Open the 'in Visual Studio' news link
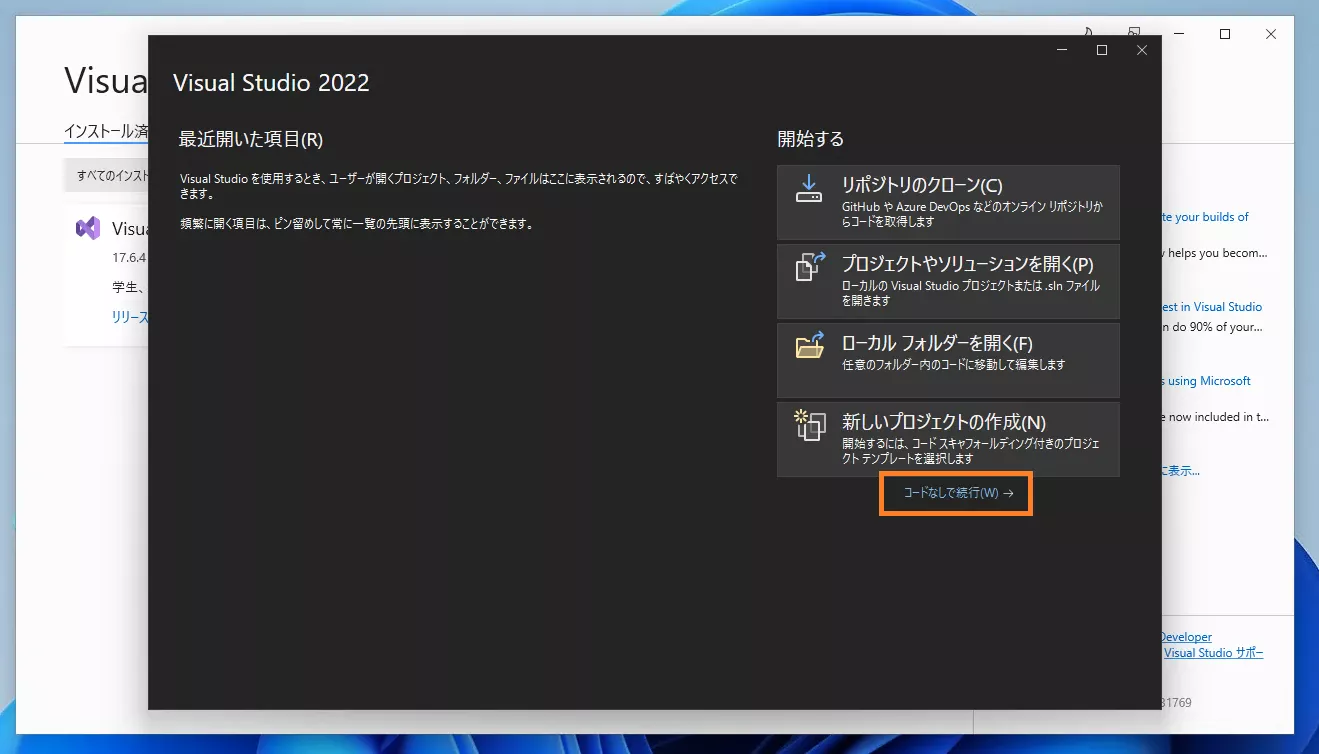The width and height of the screenshot is (1319, 754). 1212,307
